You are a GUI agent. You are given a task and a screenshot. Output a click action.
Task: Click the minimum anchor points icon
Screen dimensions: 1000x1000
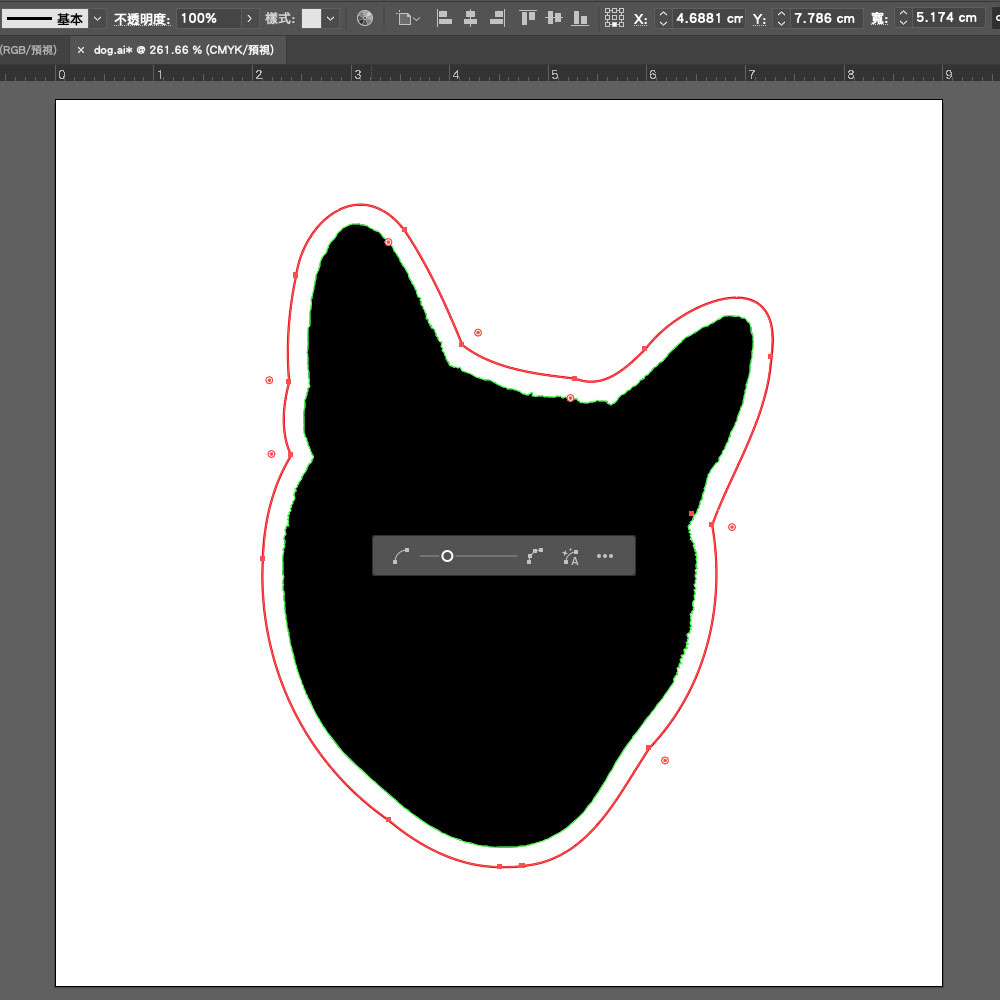[401, 556]
